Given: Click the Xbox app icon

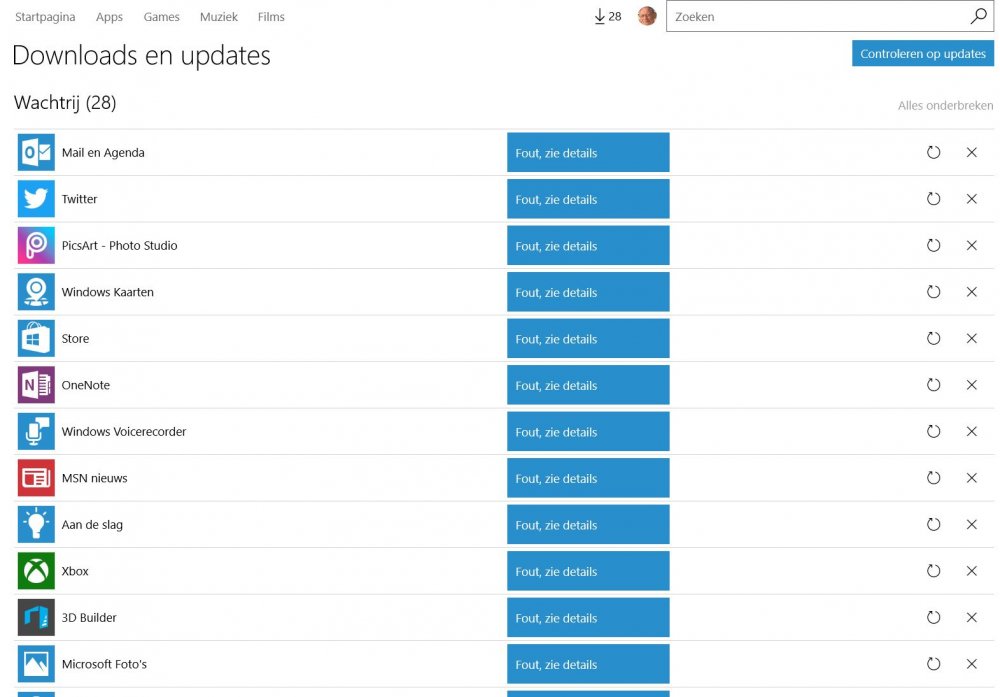Looking at the screenshot, I should 36,571.
